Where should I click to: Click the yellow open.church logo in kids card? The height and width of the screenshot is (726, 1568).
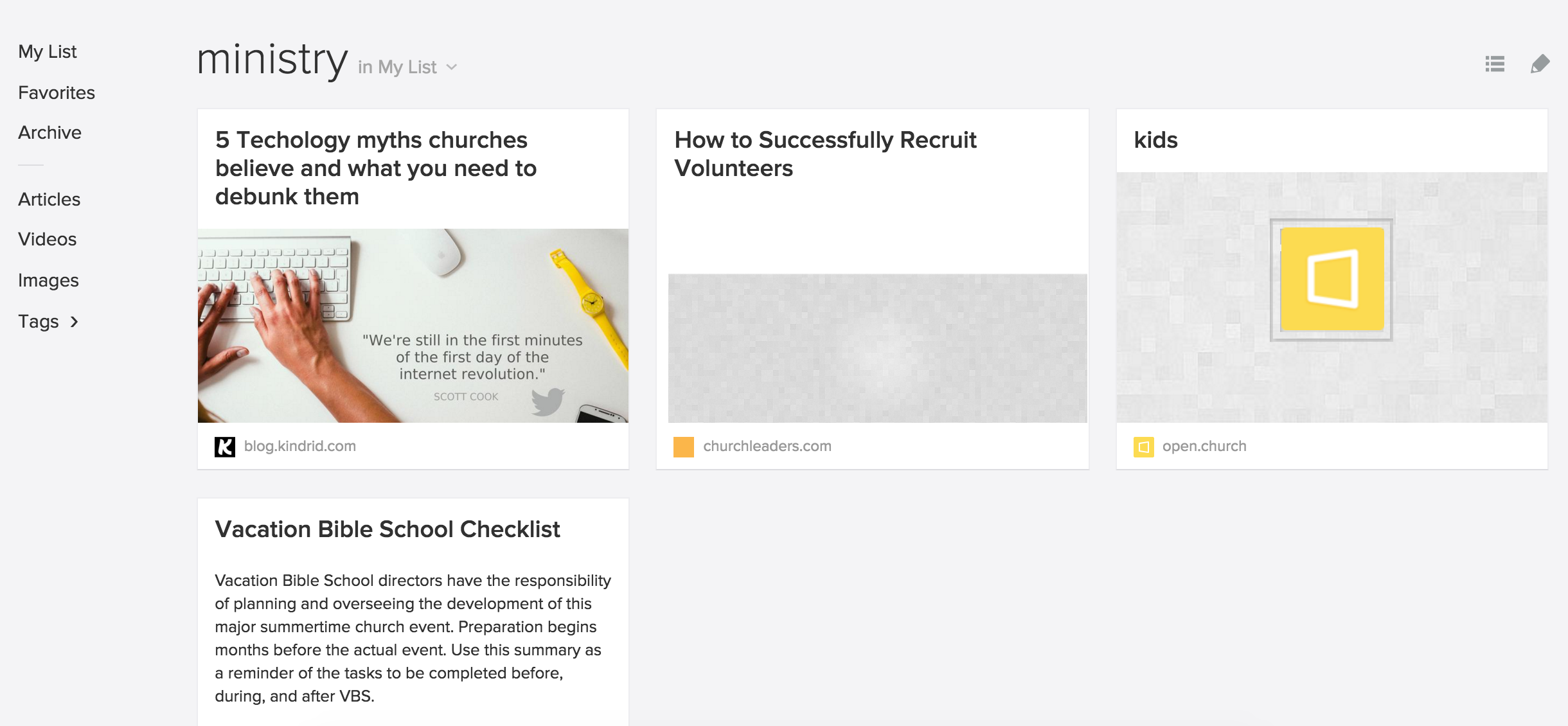[1332, 279]
